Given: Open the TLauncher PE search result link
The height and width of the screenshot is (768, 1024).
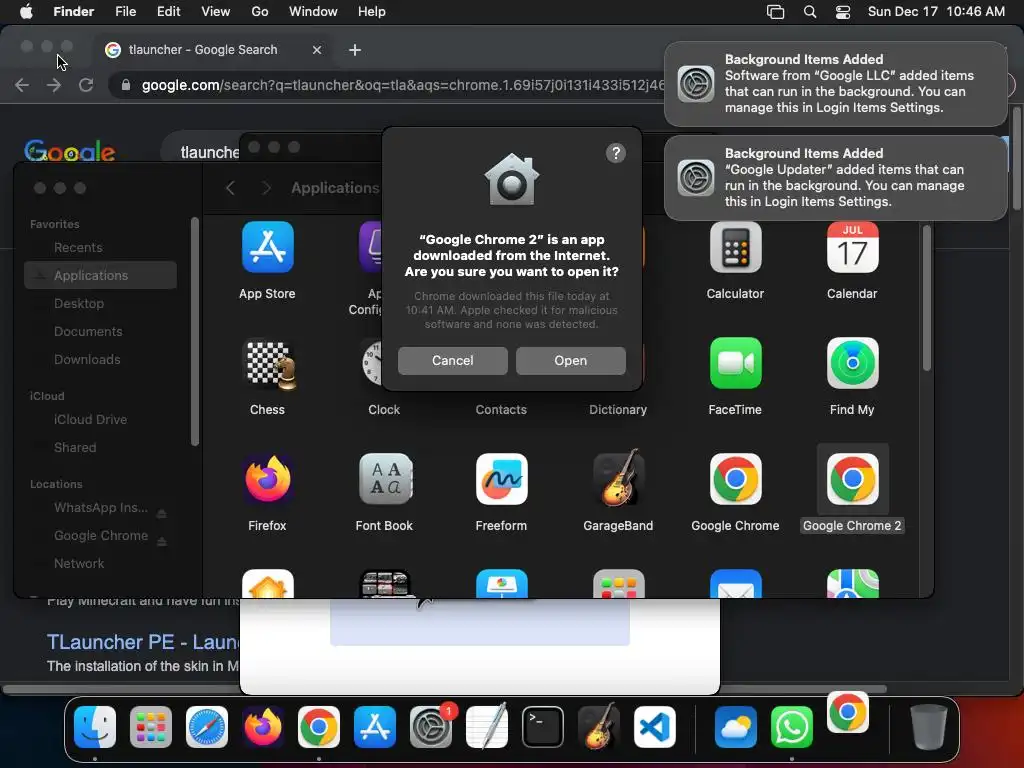Looking at the screenshot, I should (x=143, y=642).
